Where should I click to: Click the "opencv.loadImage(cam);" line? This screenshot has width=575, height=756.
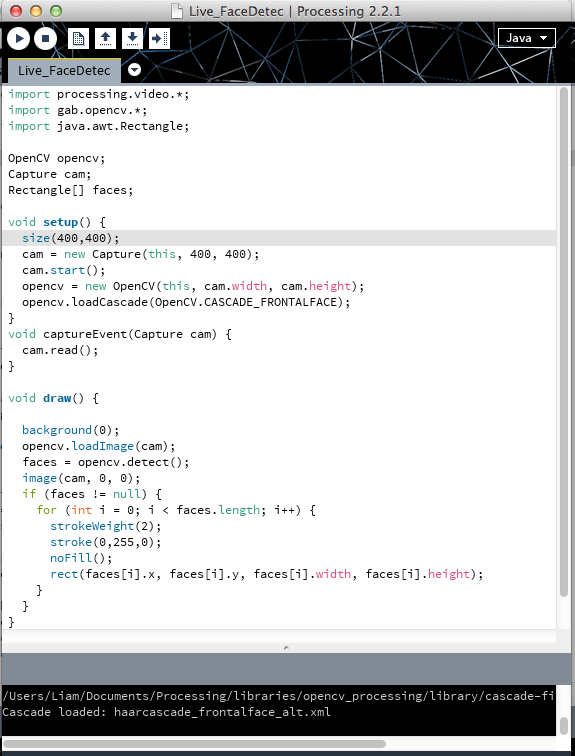click(99, 446)
